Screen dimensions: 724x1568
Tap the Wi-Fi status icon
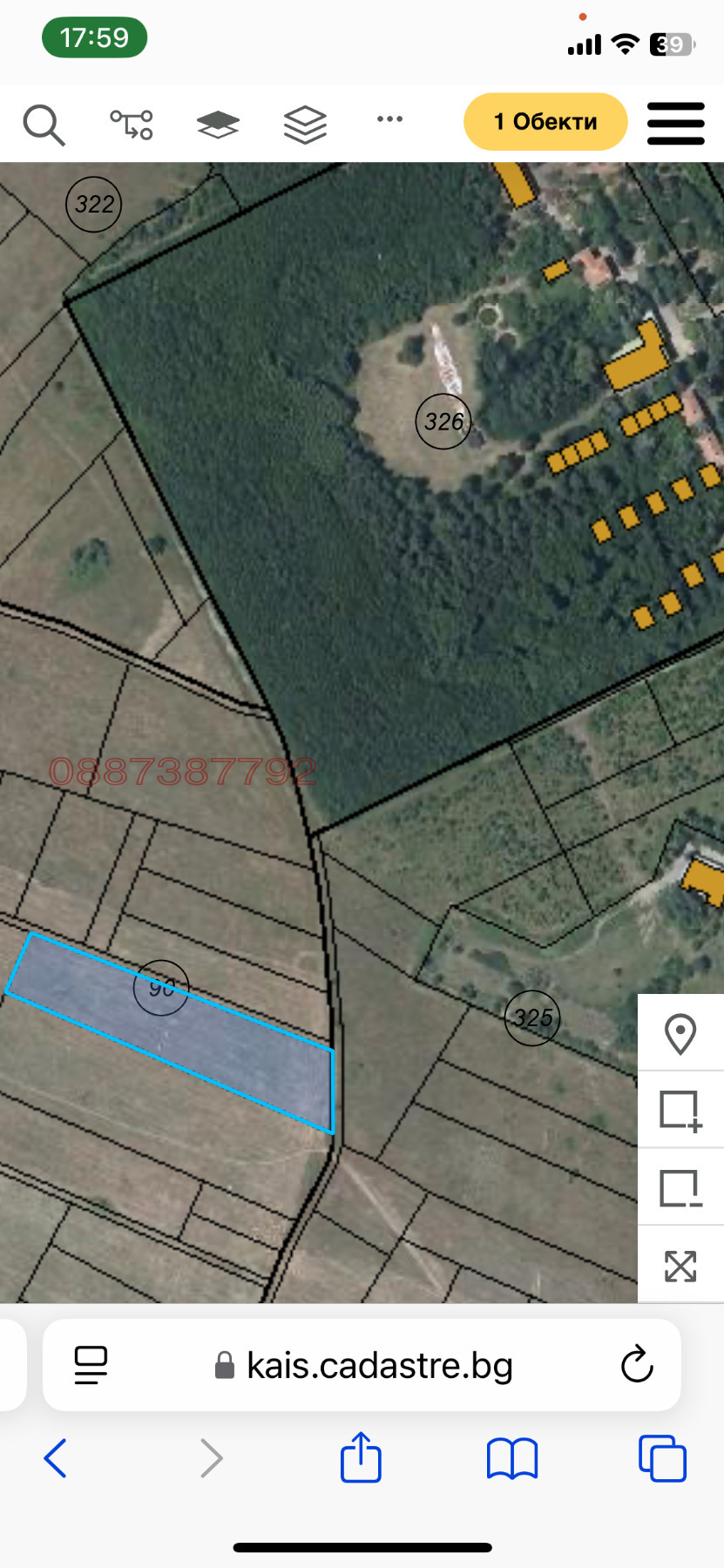coord(625,44)
